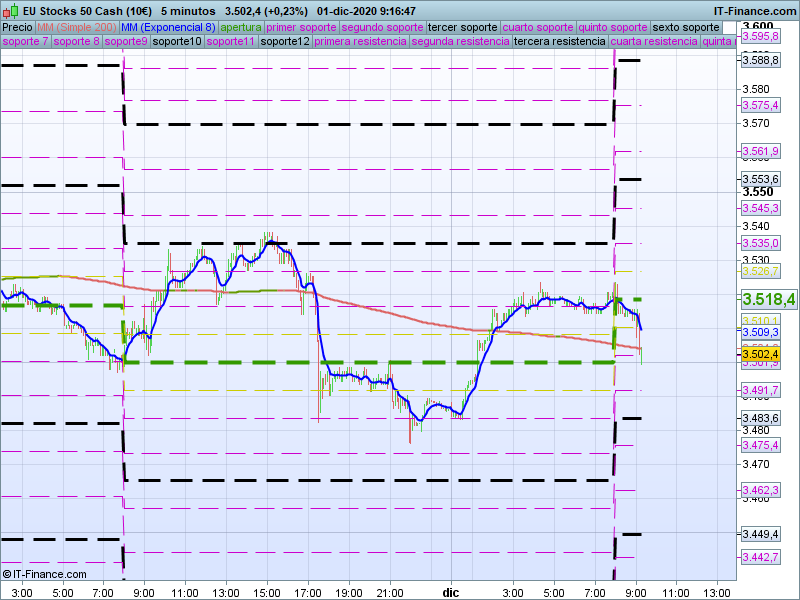Select the primera resistencia label
The width and height of the screenshot is (800, 600).
[360, 42]
